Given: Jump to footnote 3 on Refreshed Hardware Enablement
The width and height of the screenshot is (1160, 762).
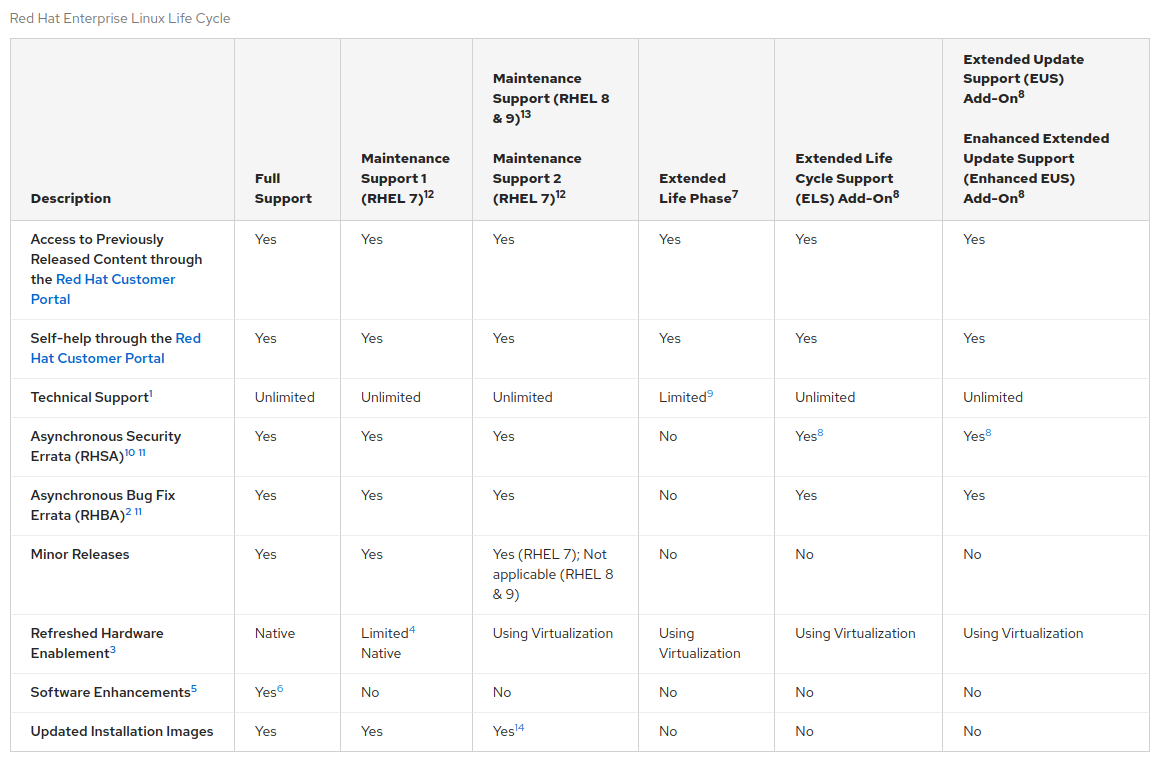Looking at the screenshot, I should point(113,650).
